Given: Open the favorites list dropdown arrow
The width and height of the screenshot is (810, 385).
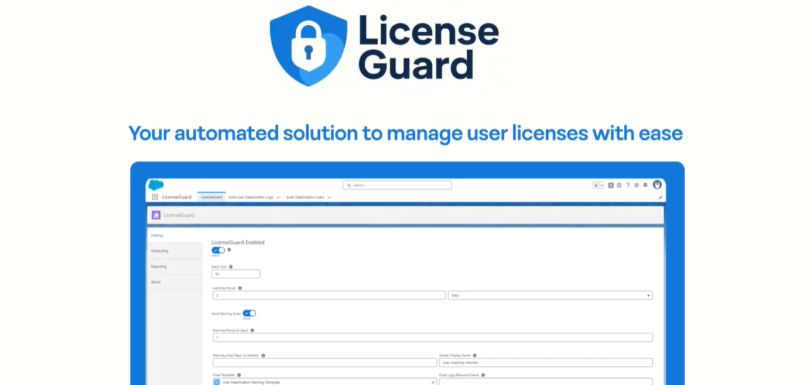Looking at the screenshot, I should click(601, 185).
